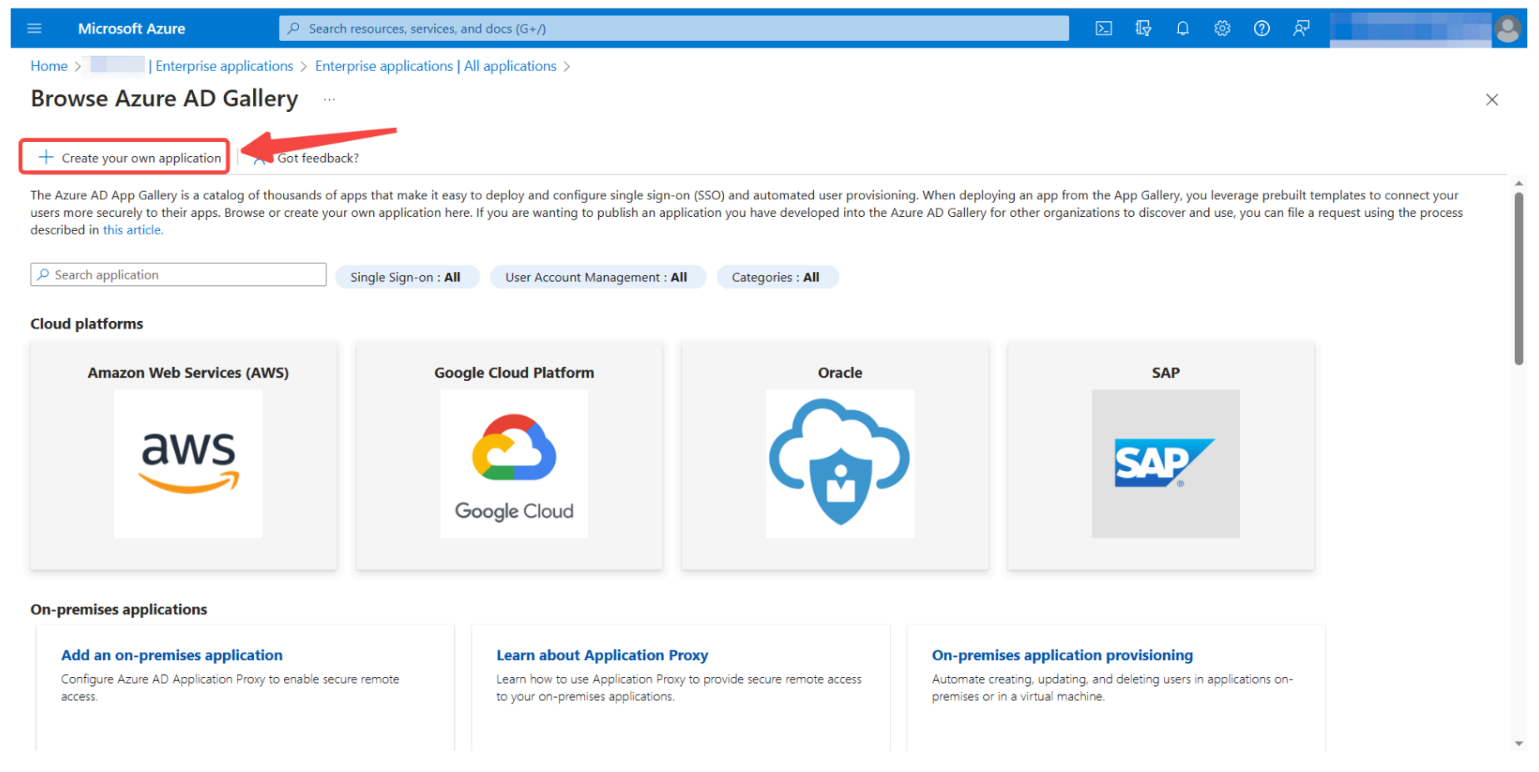This screenshot has width=1539, height=772.
Task: Open the Directories and subscriptions filter icon
Action: pos(1143,29)
